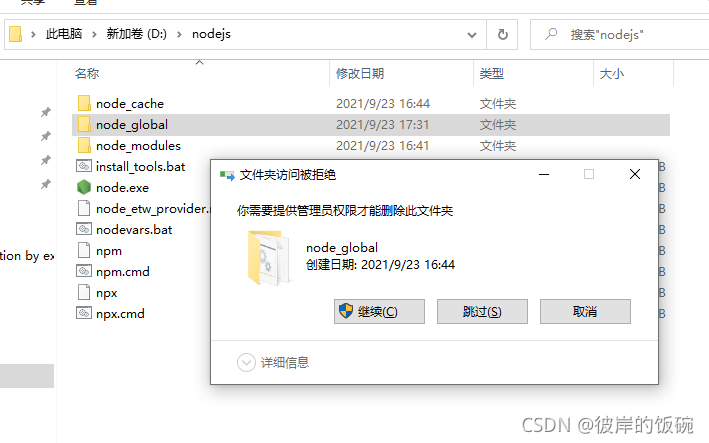Click the 跳过(S) skip button
The height and width of the screenshot is (443, 709).
coord(482,311)
